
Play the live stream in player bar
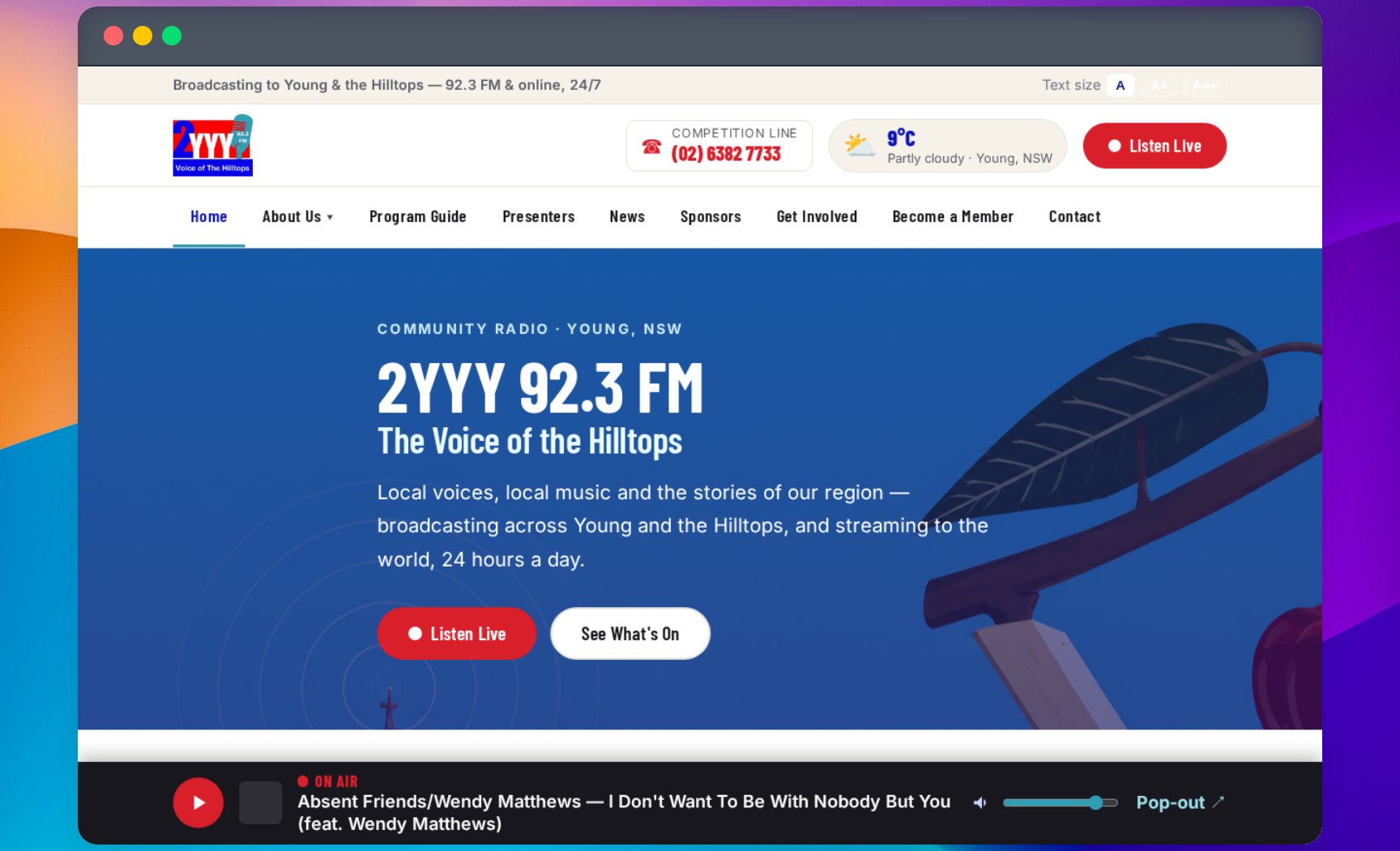tap(198, 802)
